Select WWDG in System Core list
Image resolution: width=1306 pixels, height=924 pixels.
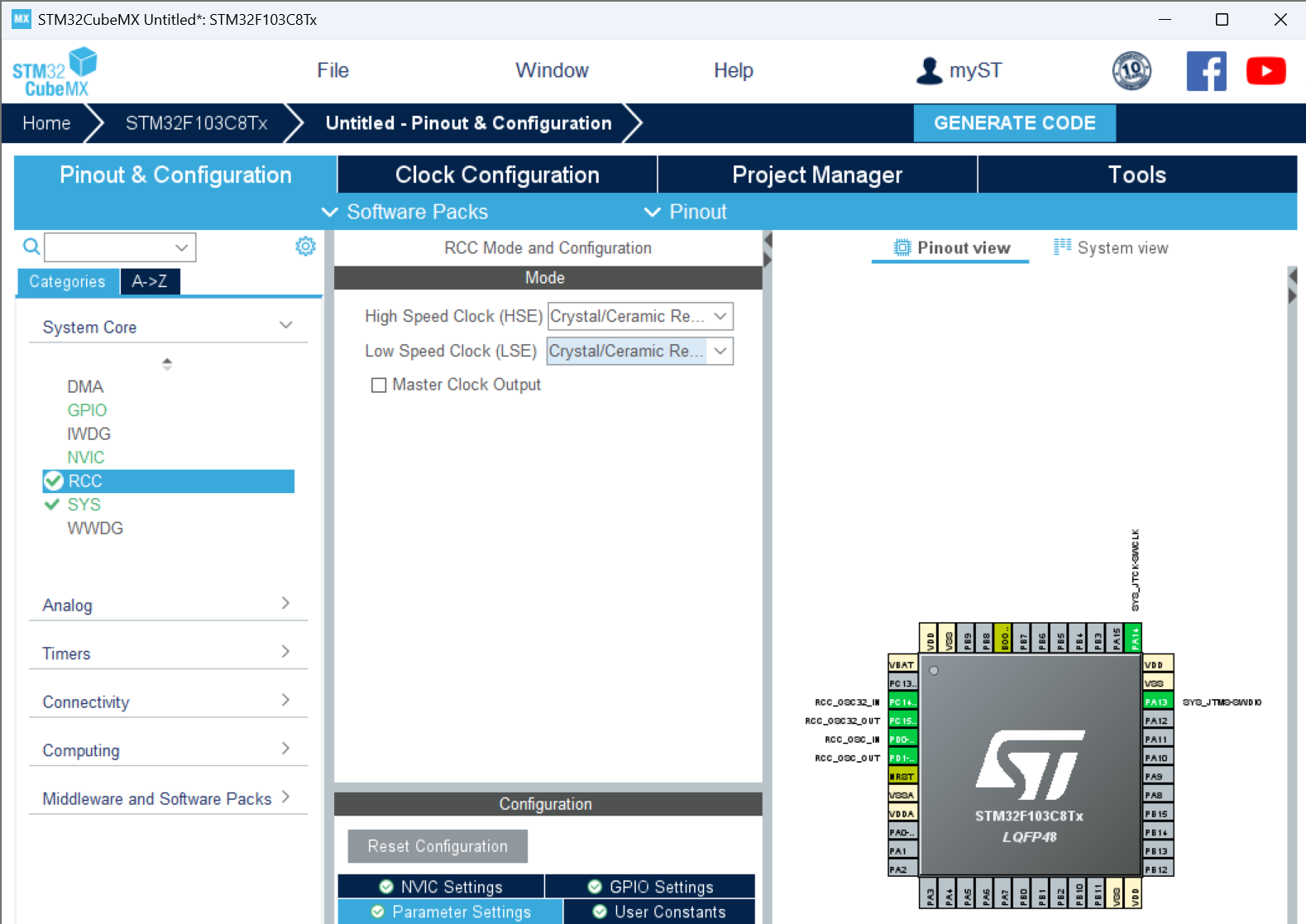click(95, 528)
